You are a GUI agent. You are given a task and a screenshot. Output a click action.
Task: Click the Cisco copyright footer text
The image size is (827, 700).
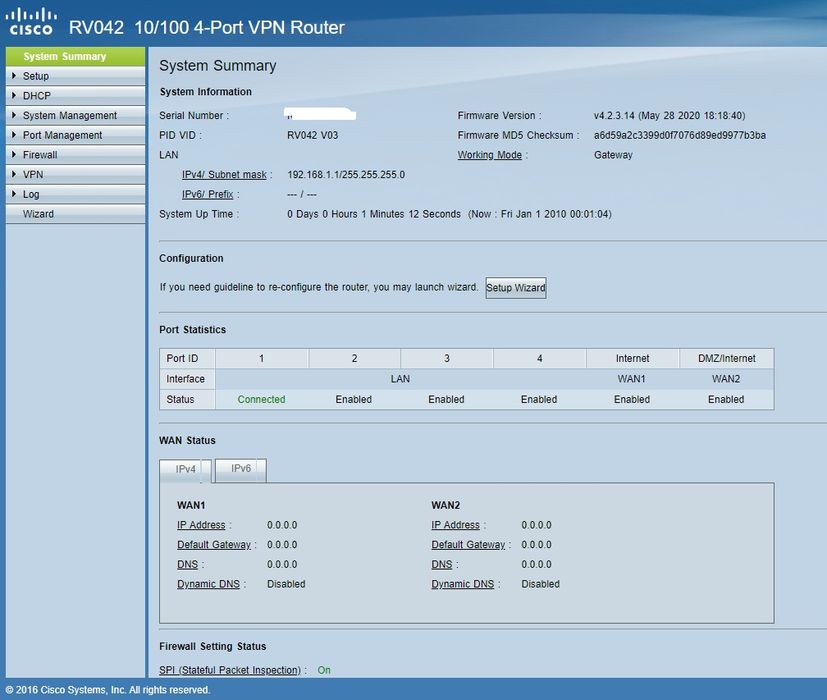(108, 690)
